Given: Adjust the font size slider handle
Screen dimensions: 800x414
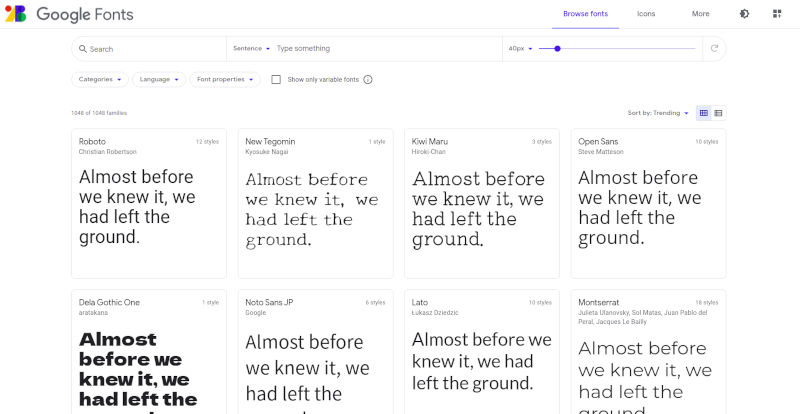Looking at the screenshot, I should coord(557,48).
